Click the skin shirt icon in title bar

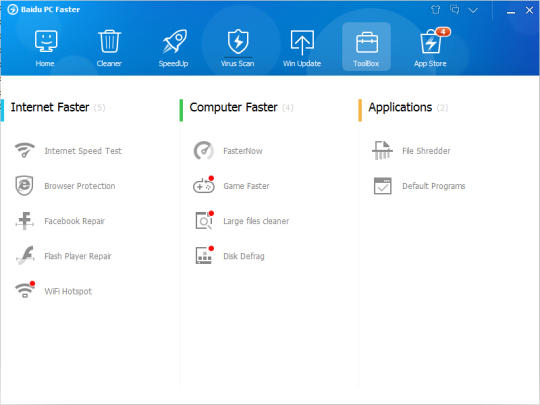click(x=435, y=9)
